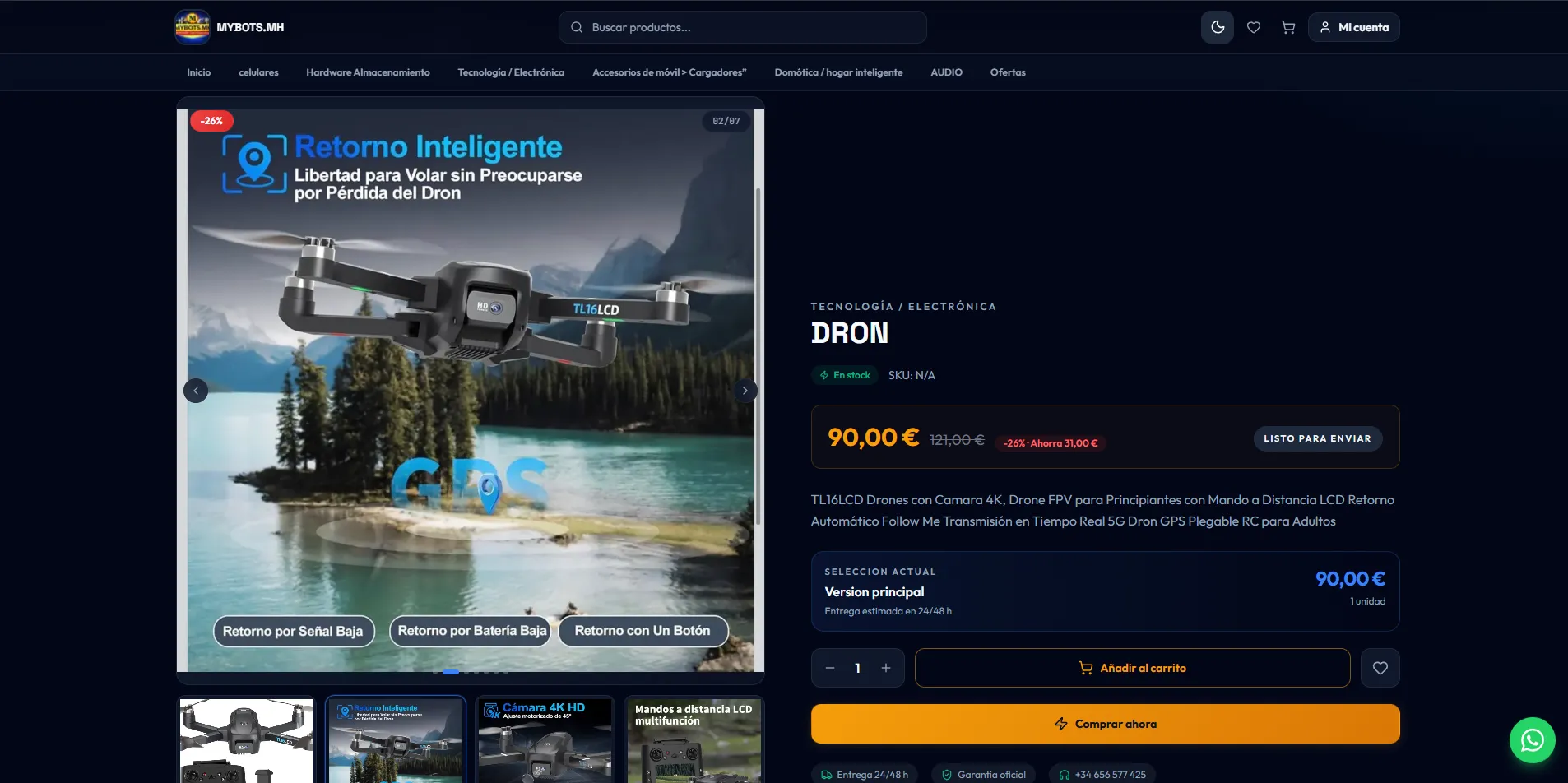Open Accesorios de móvil > Cargadores category
This screenshot has height=783, width=1568.
(670, 72)
